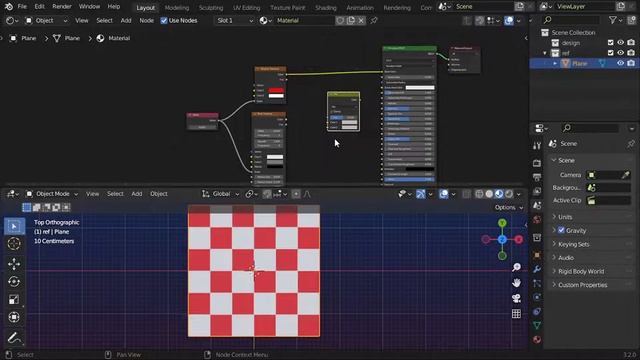
Task: Select the 3D Cursor tool
Action: [x=14, y=243]
